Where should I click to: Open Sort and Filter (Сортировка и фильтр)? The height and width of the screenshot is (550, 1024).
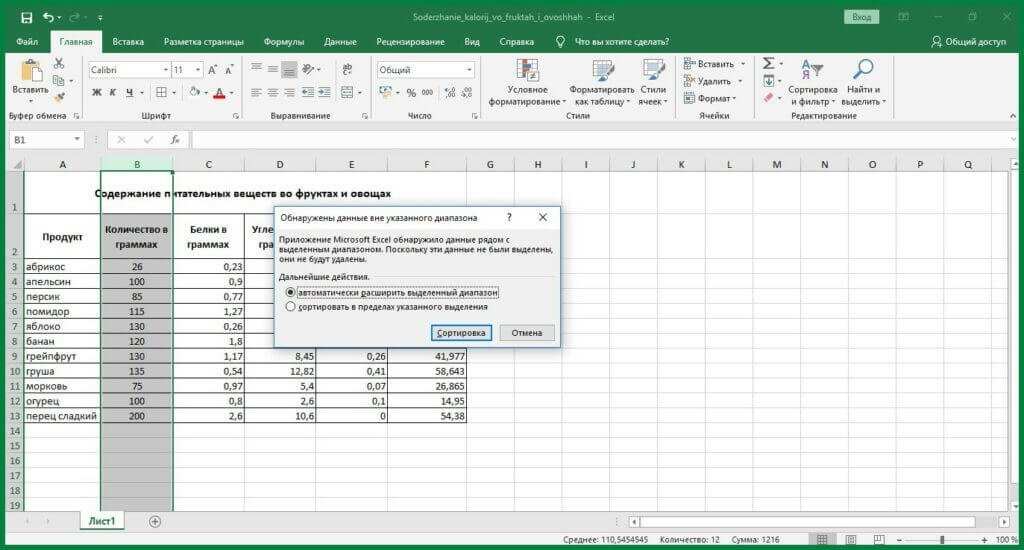[x=812, y=82]
